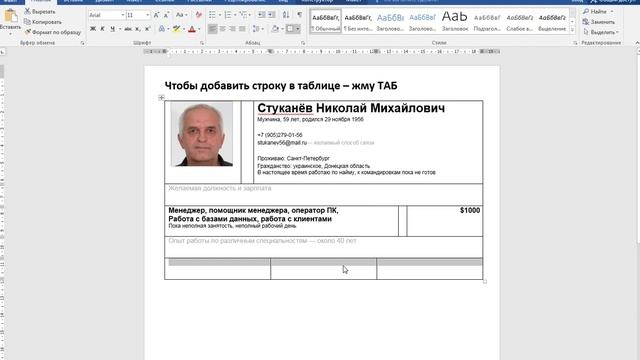Align text right
This screenshot has width=640, height=360.
tap(232, 29)
